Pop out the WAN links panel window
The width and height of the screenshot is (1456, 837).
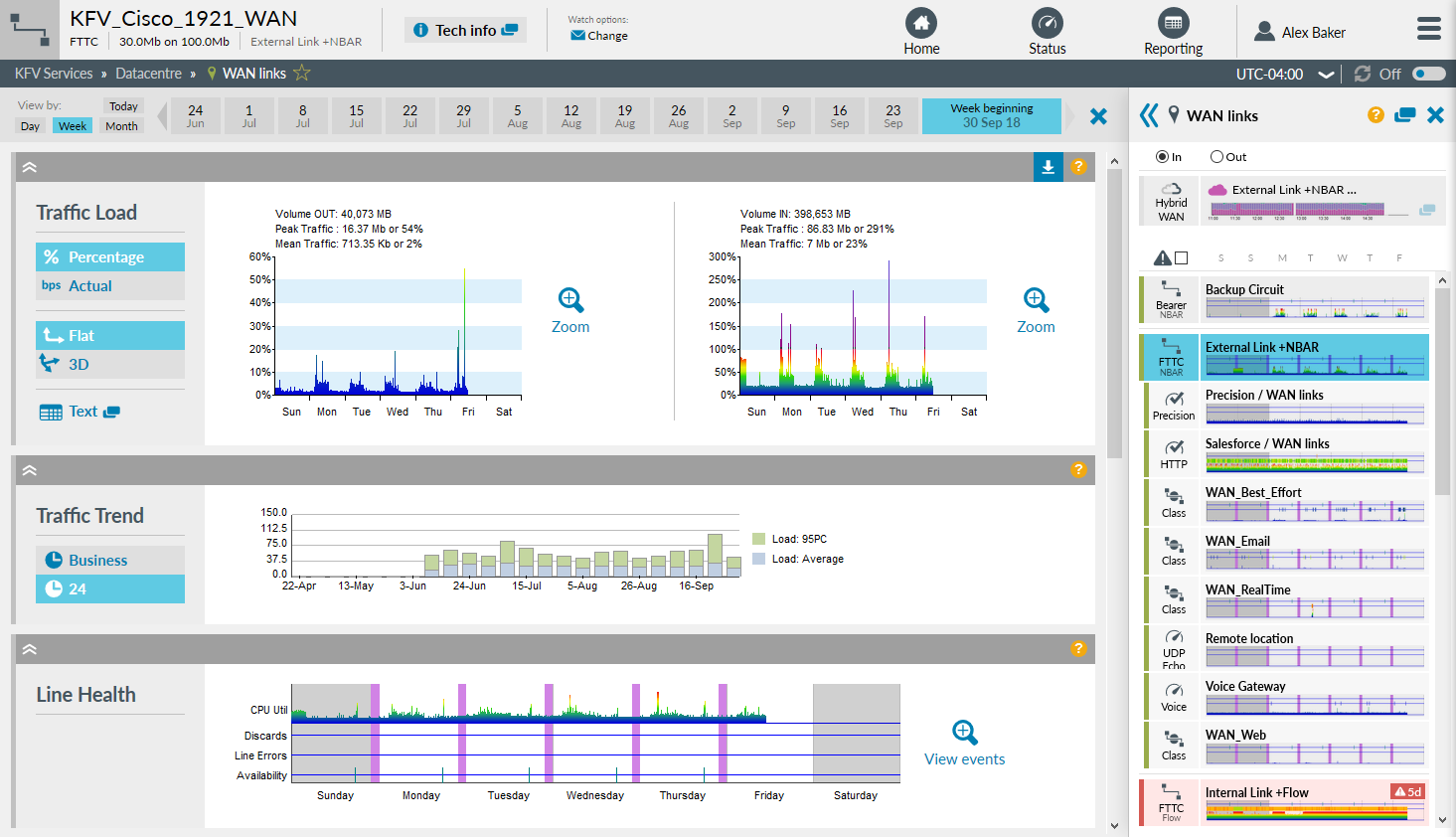[1404, 115]
